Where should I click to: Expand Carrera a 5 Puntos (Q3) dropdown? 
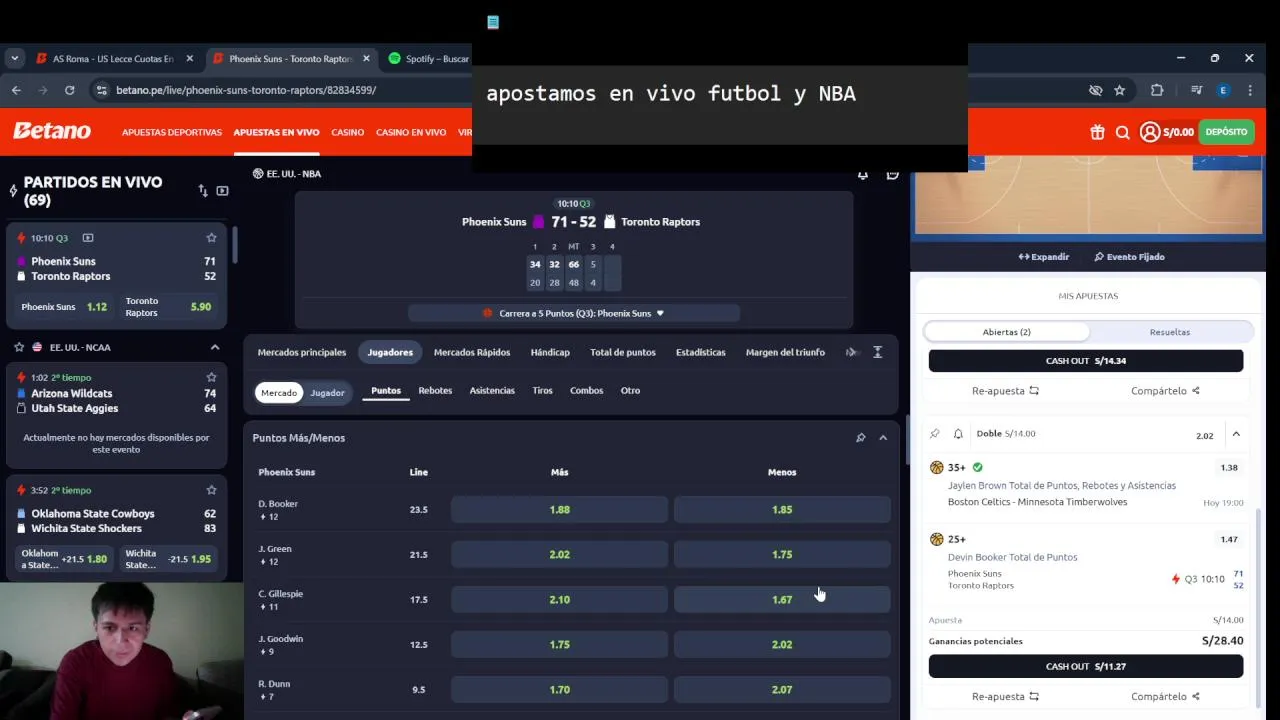(574, 313)
